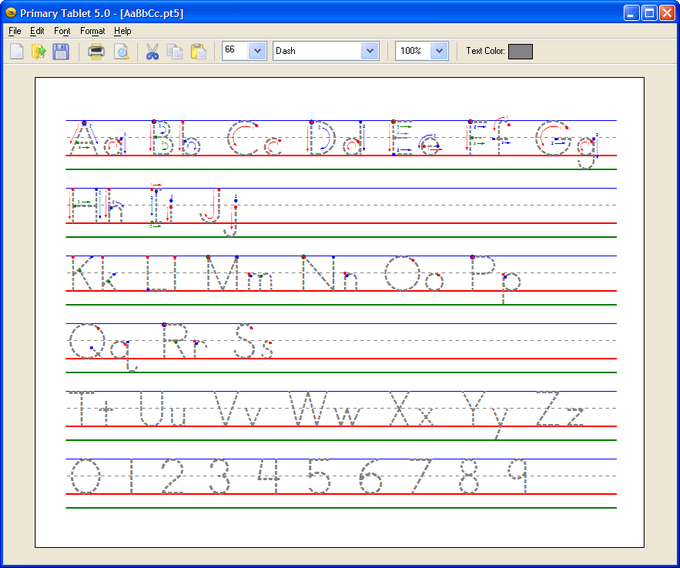This screenshot has width=680, height=568.
Task: Expand the 100% zoom dropdown
Action: click(439, 51)
